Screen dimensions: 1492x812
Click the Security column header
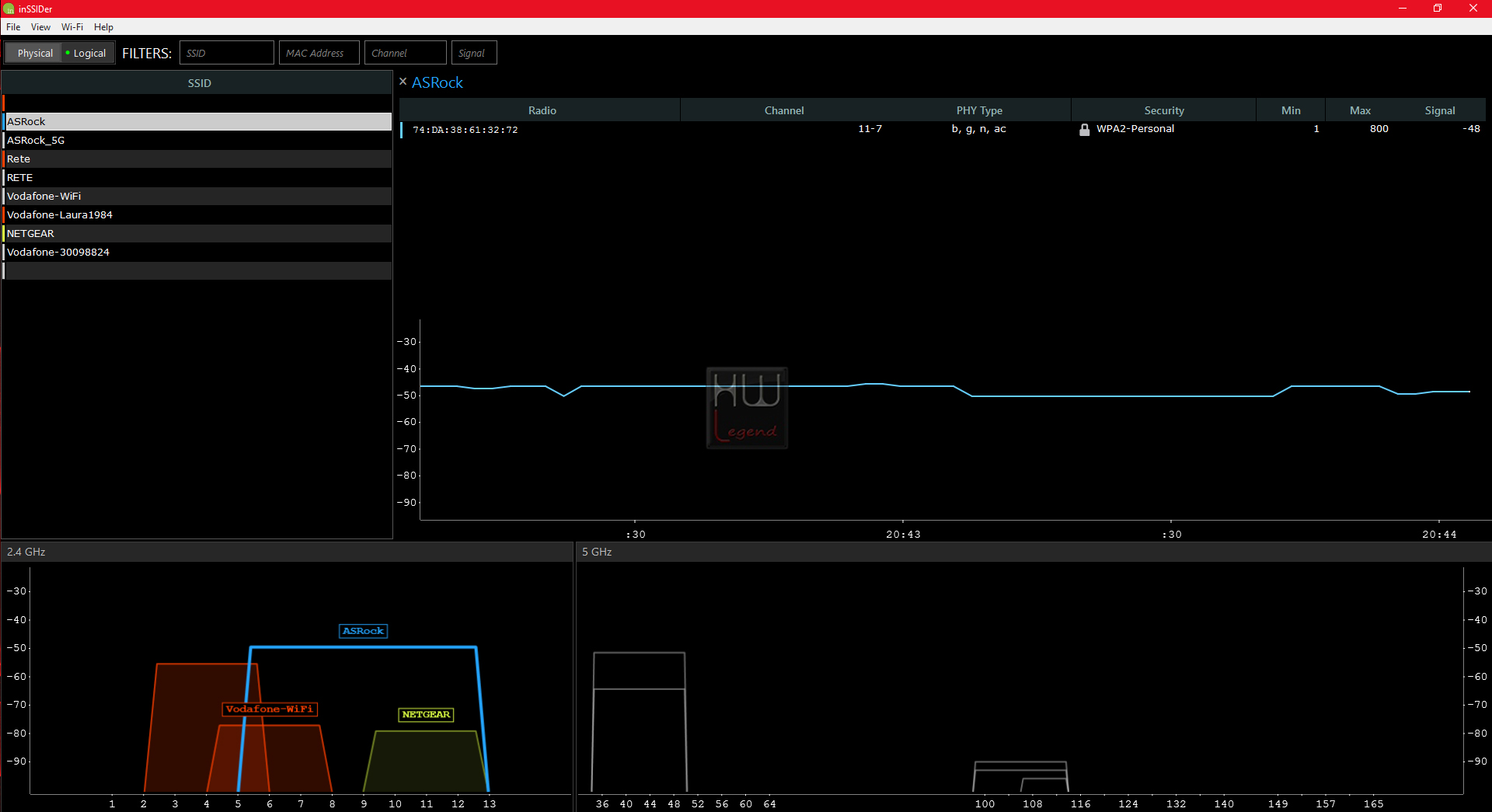1164,110
